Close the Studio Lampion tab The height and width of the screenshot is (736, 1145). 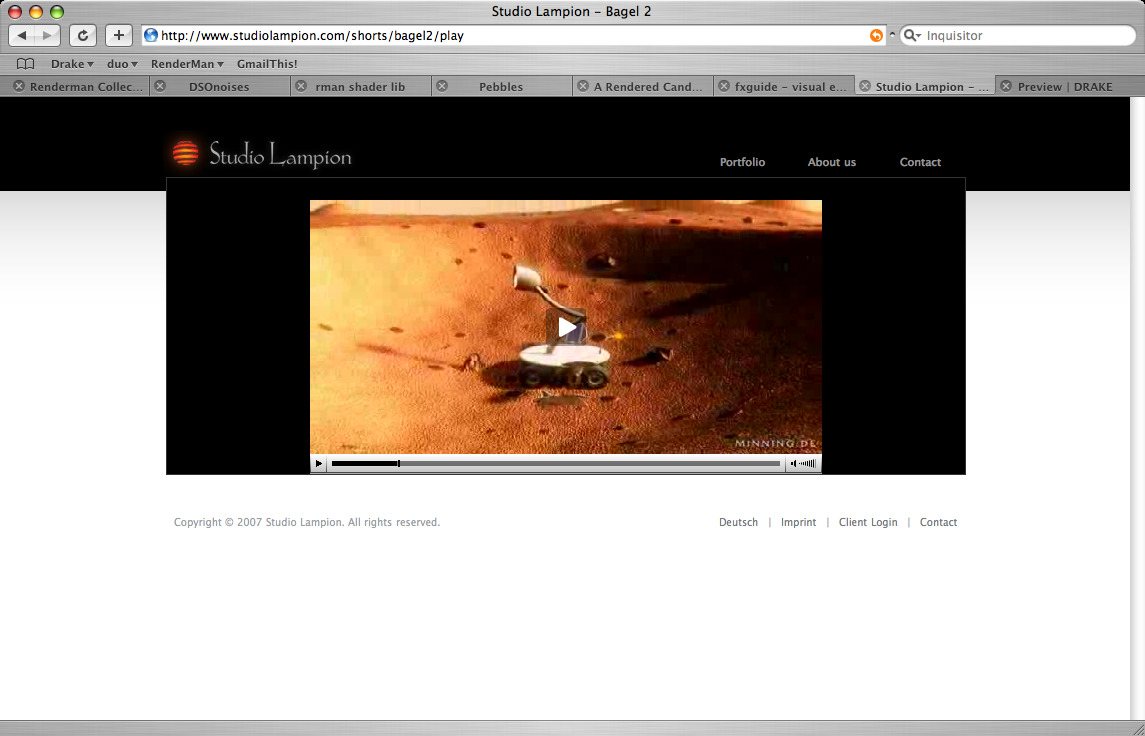pos(865,86)
